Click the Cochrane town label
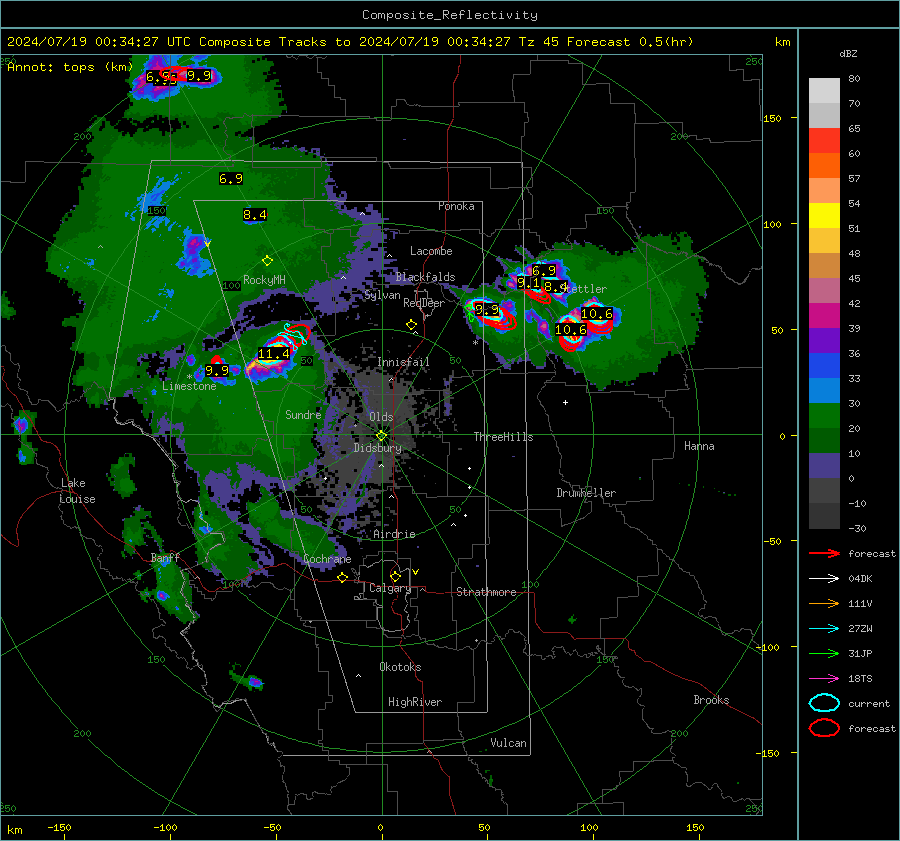Viewport: 900px width, 841px height. (x=327, y=559)
